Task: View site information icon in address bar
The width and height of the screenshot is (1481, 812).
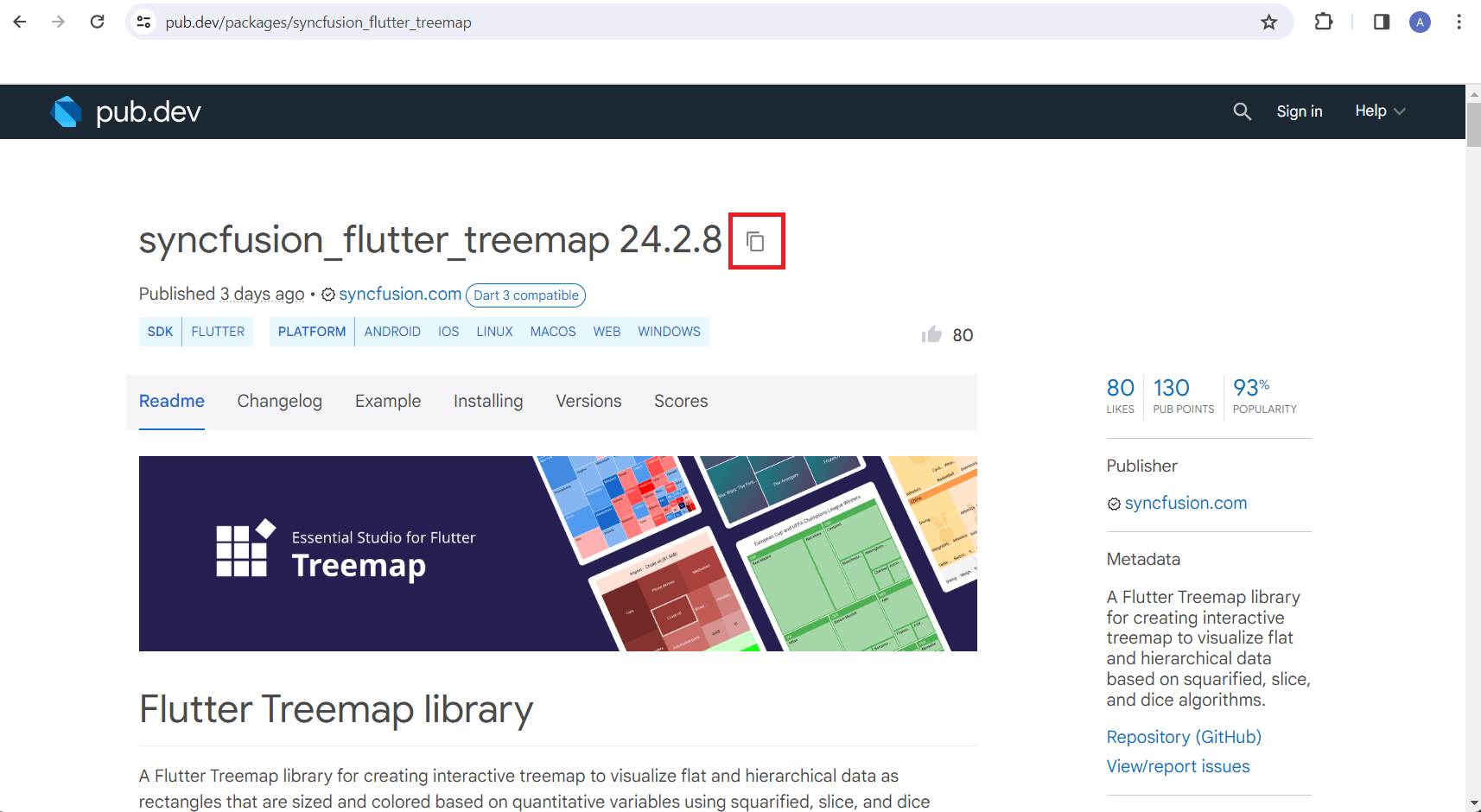Action: click(x=144, y=22)
